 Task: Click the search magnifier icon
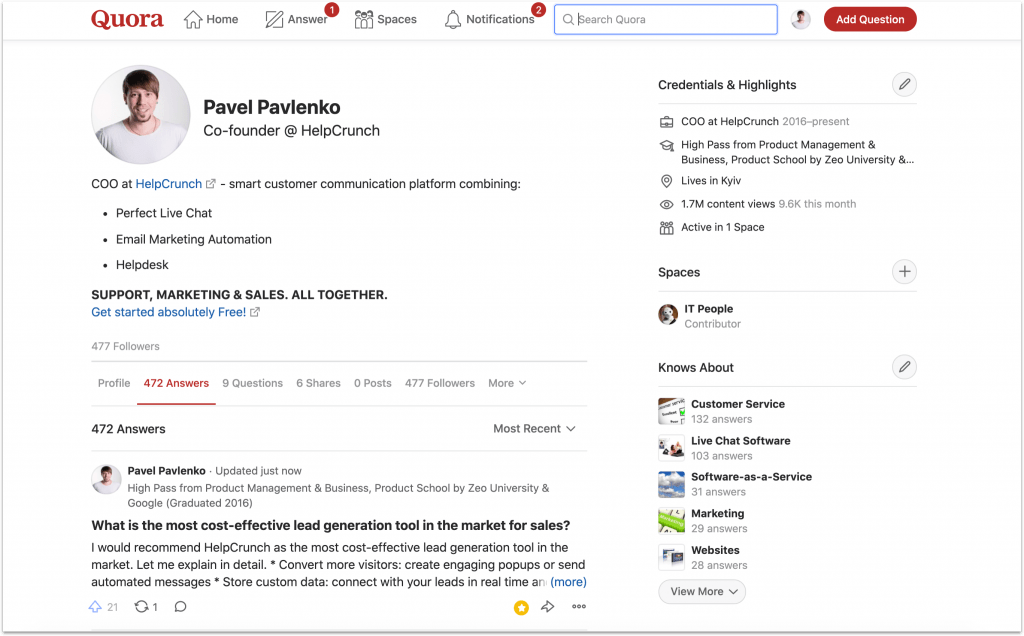pyautogui.click(x=568, y=20)
